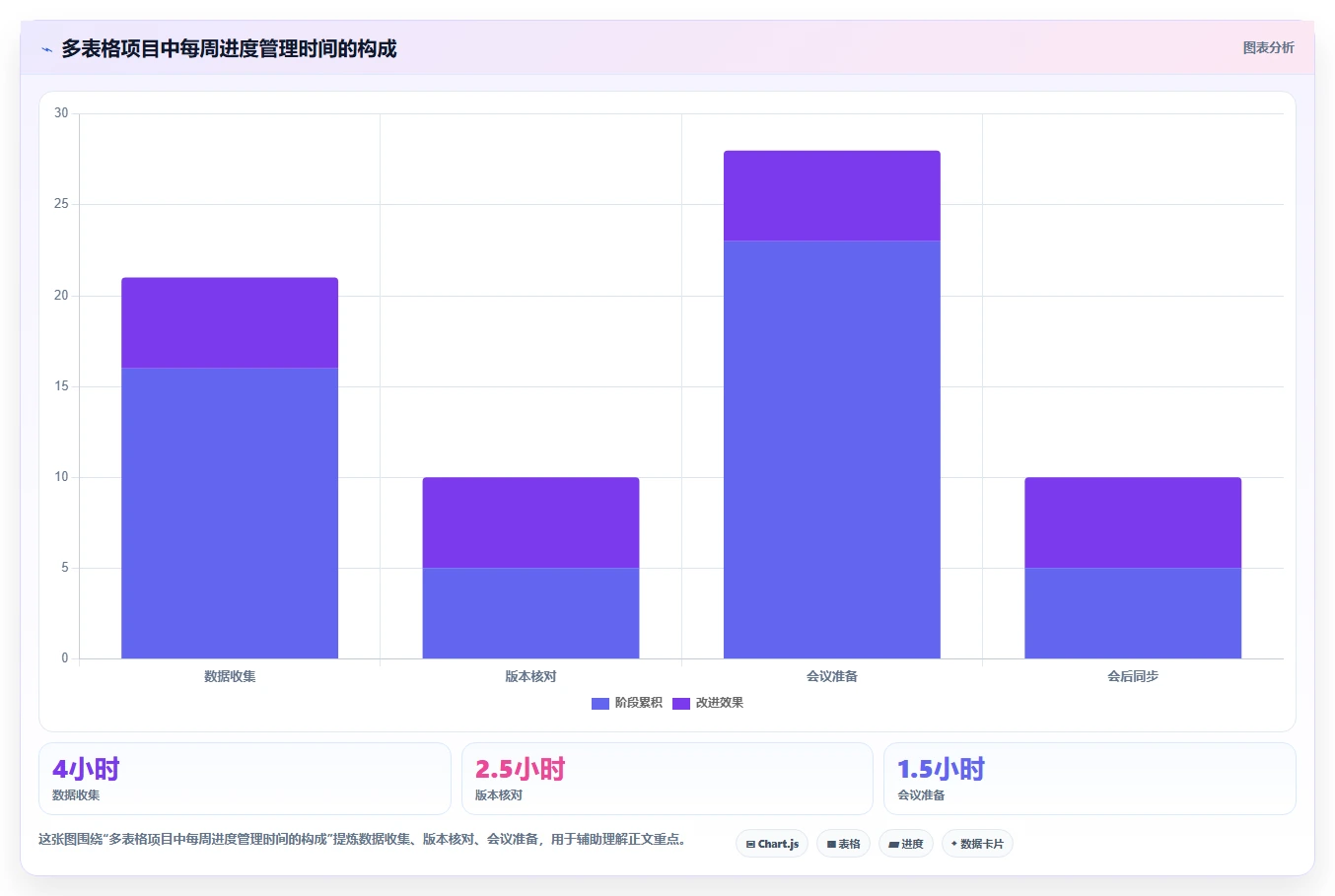
Task: Click the purple 改进效果 segment of the 版本核对 bar
Action: tap(530, 522)
